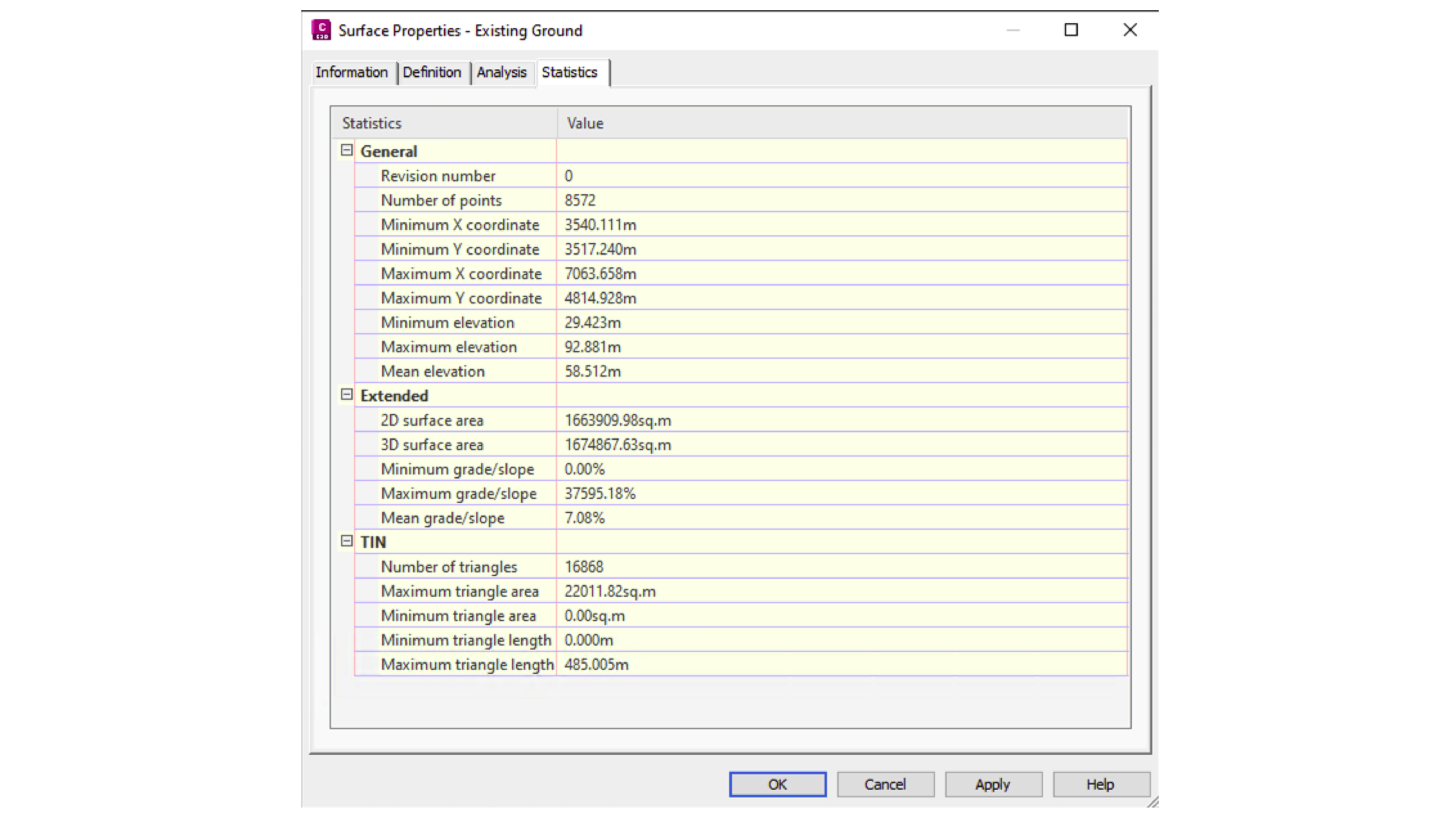Collapse the Extended statistics group
Screen dimensions: 1456x824
(347, 395)
